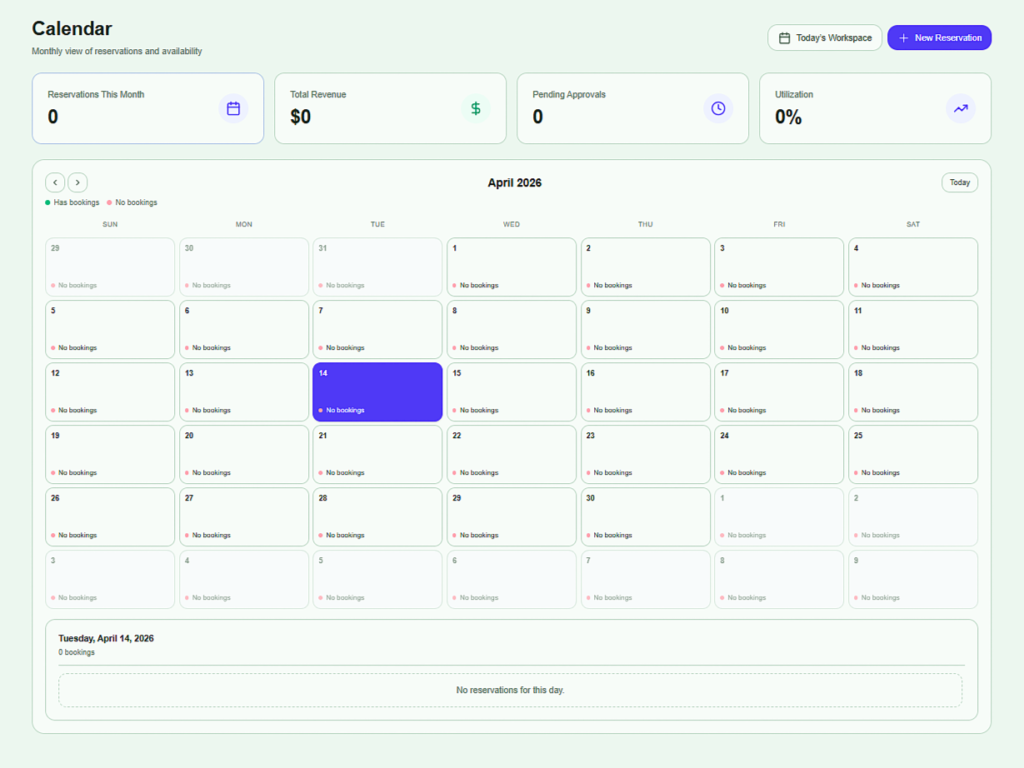Click the empty No reservations for this day box
1024x768 pixels.
tap(510, 690)
